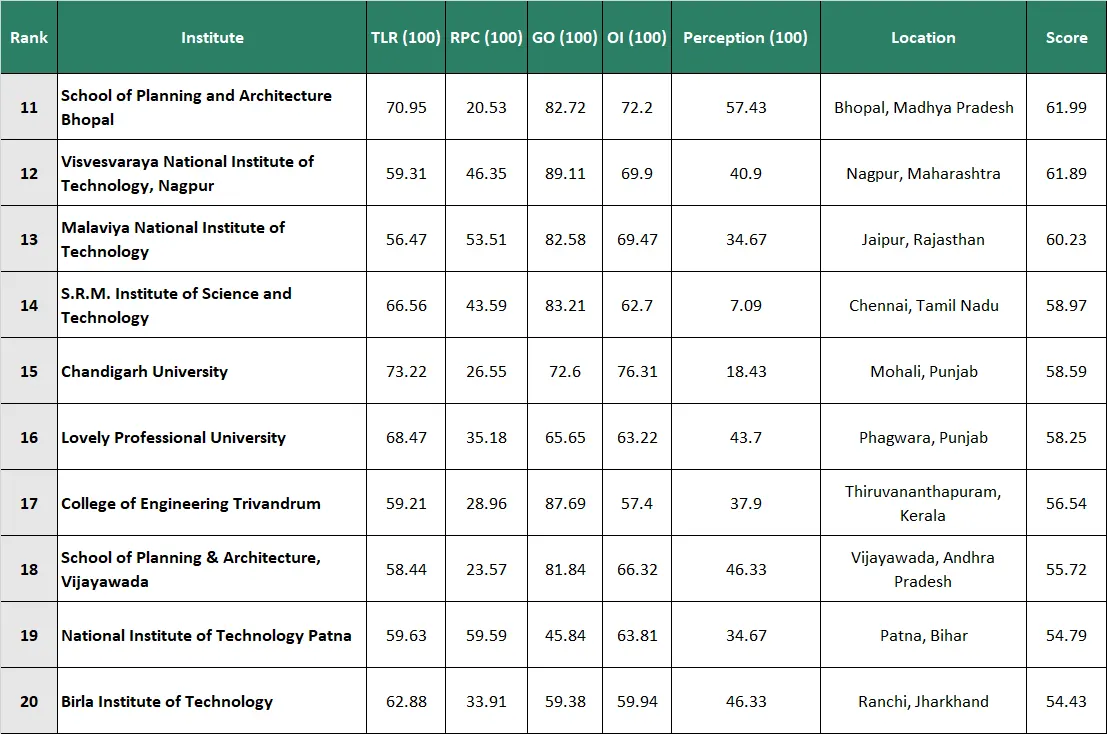Select the Institute column header

coord(212,38)
